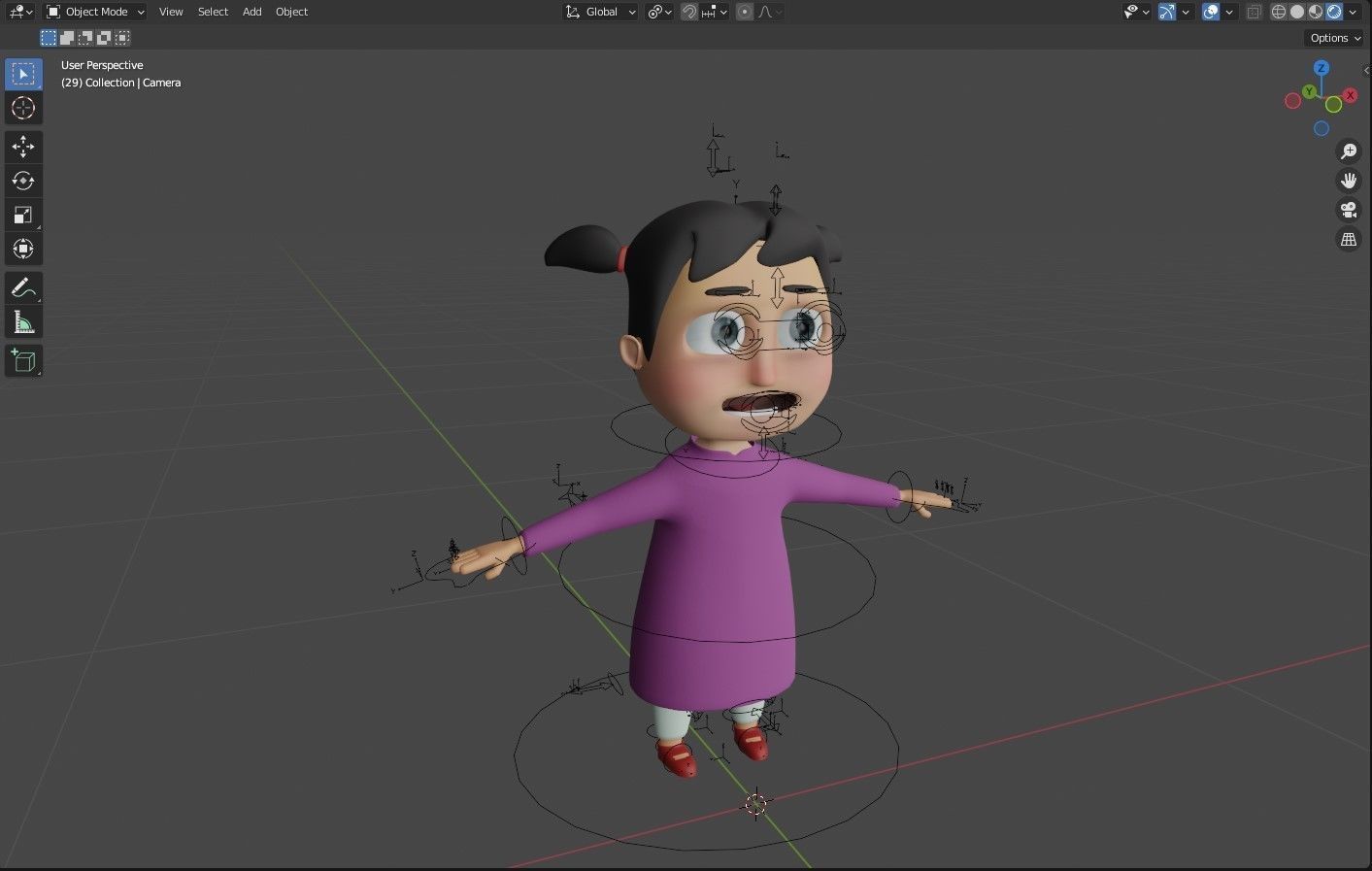Open the snapping options dropdown

pyautogui.click(x=715, y=12)
